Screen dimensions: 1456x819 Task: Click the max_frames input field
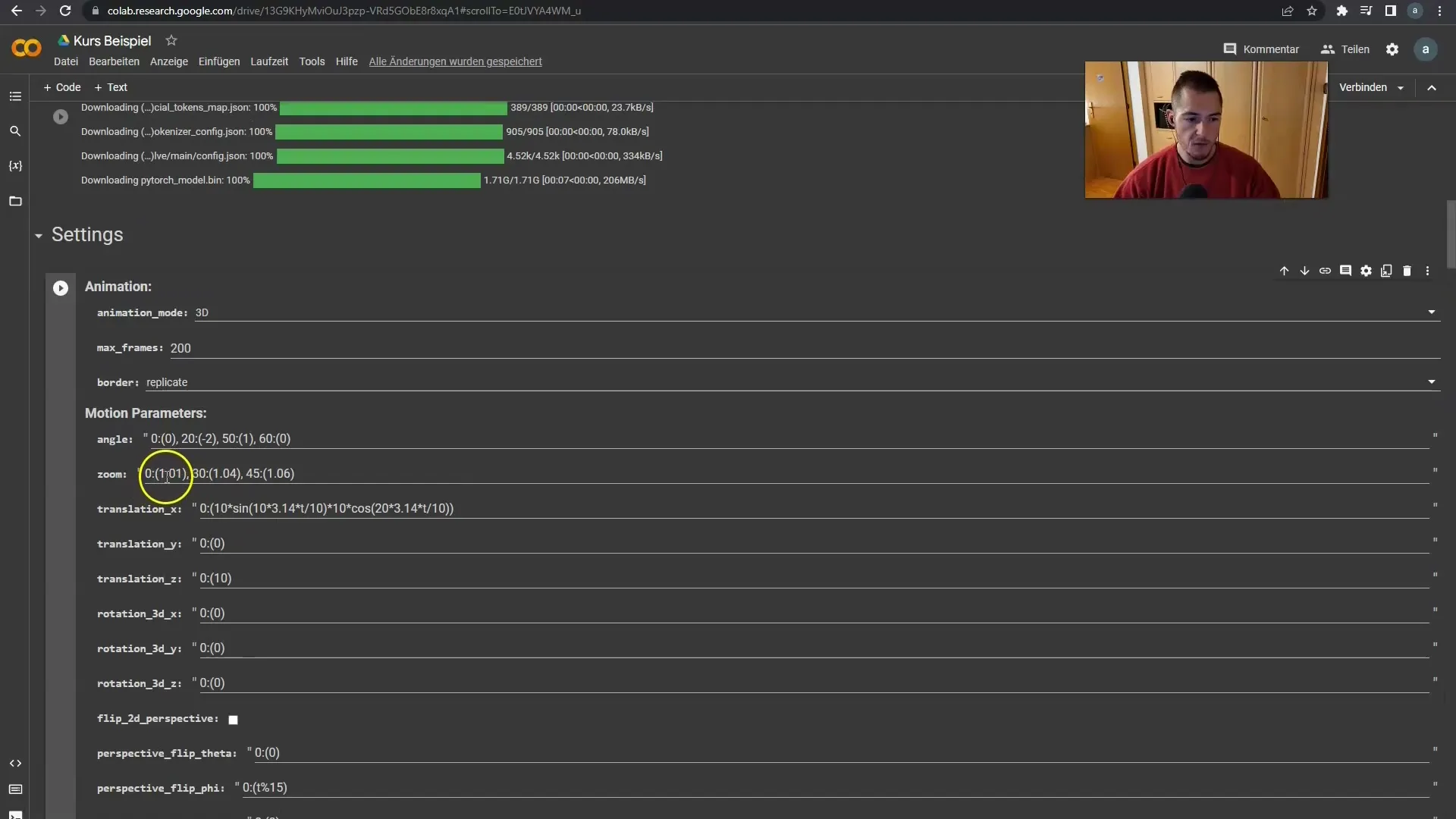coord(805,348)
